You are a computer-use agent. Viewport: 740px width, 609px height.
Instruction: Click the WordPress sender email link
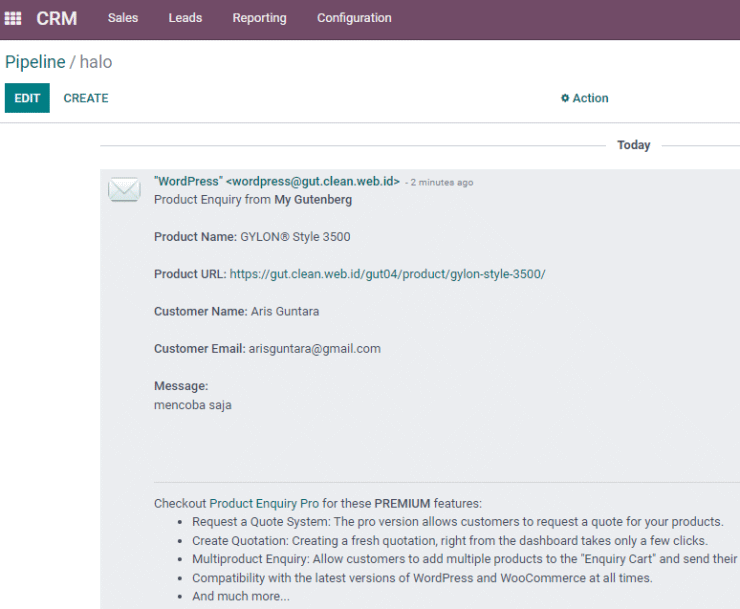pos(277,181)
